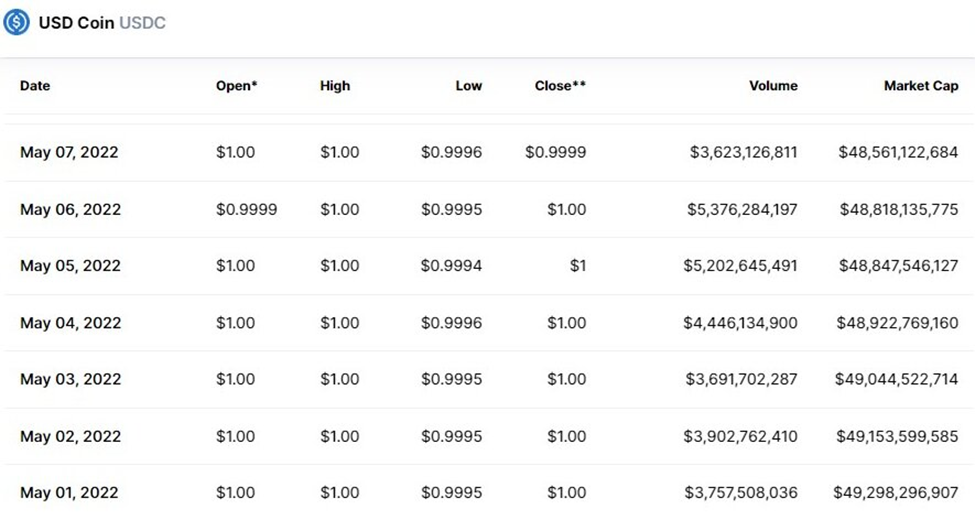
Task: Sort by the Date column header
Action: (x=35, y=86)
